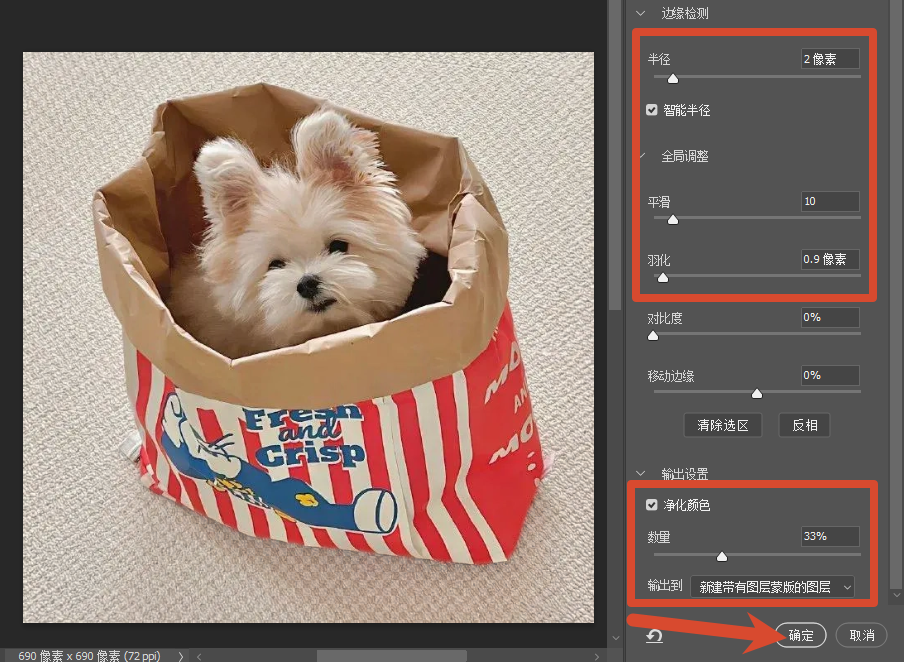904x662 pixels.
Task: Click the 半径 value field
Action: pos(830,59)
